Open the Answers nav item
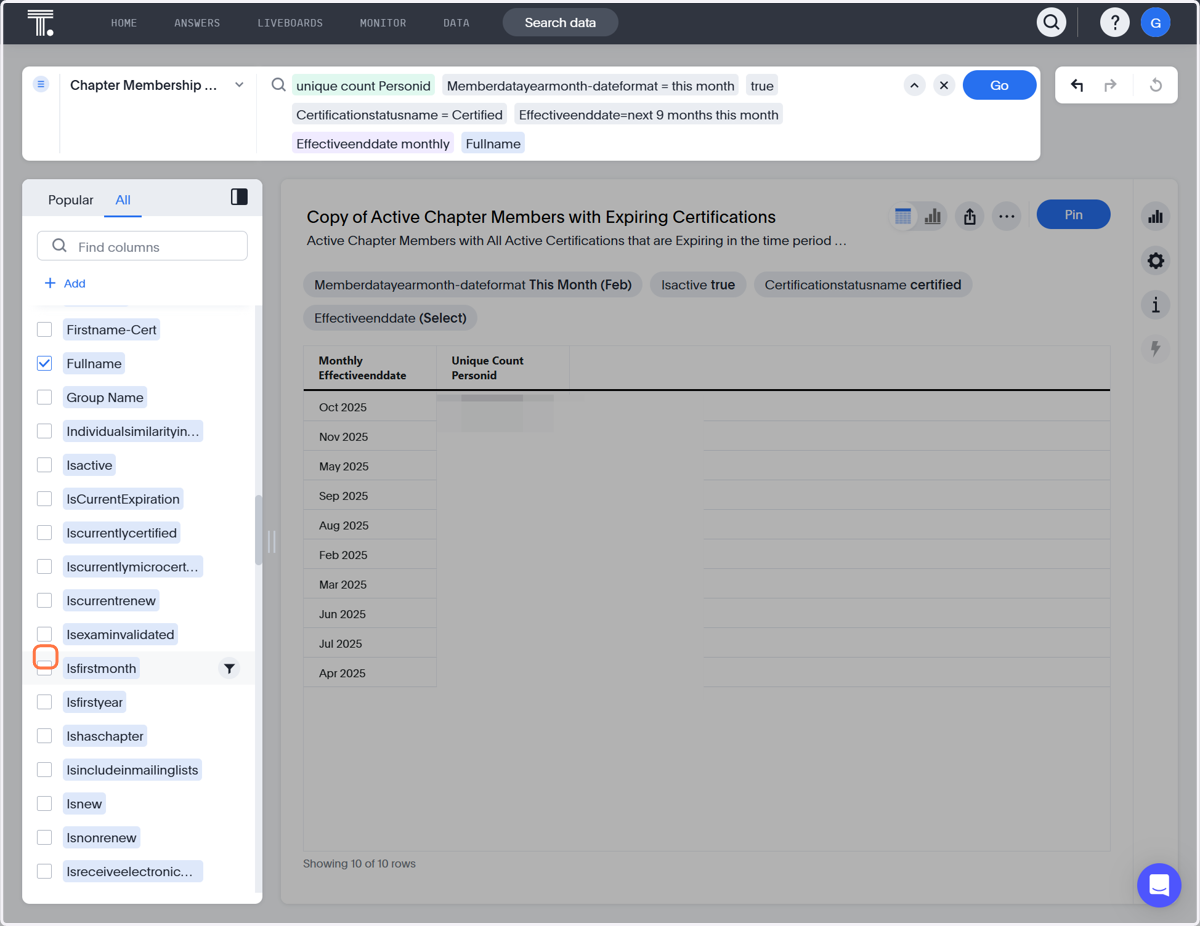The width and height of the screenshot is (1200, 926). coord(197,23)
